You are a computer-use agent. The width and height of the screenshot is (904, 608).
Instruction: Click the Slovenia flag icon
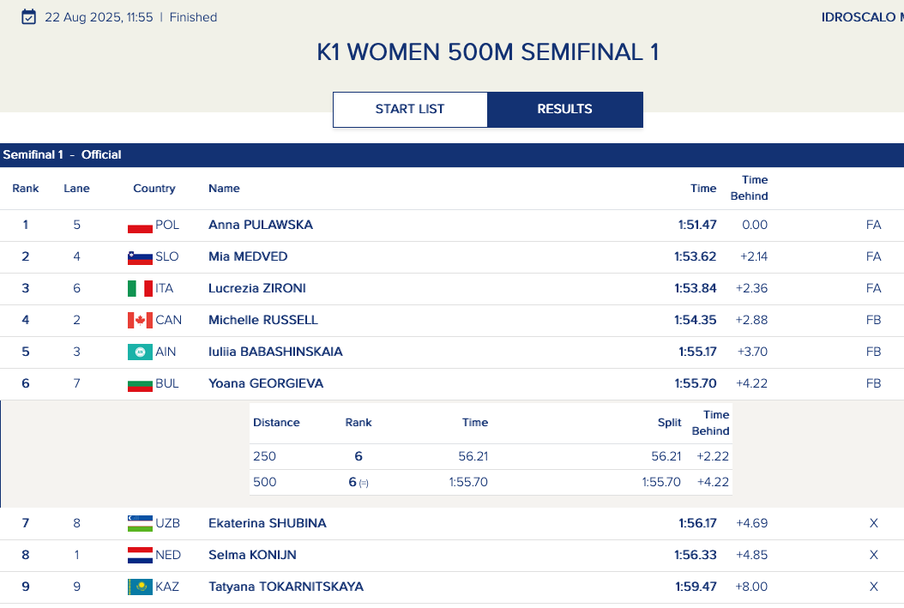140,258
